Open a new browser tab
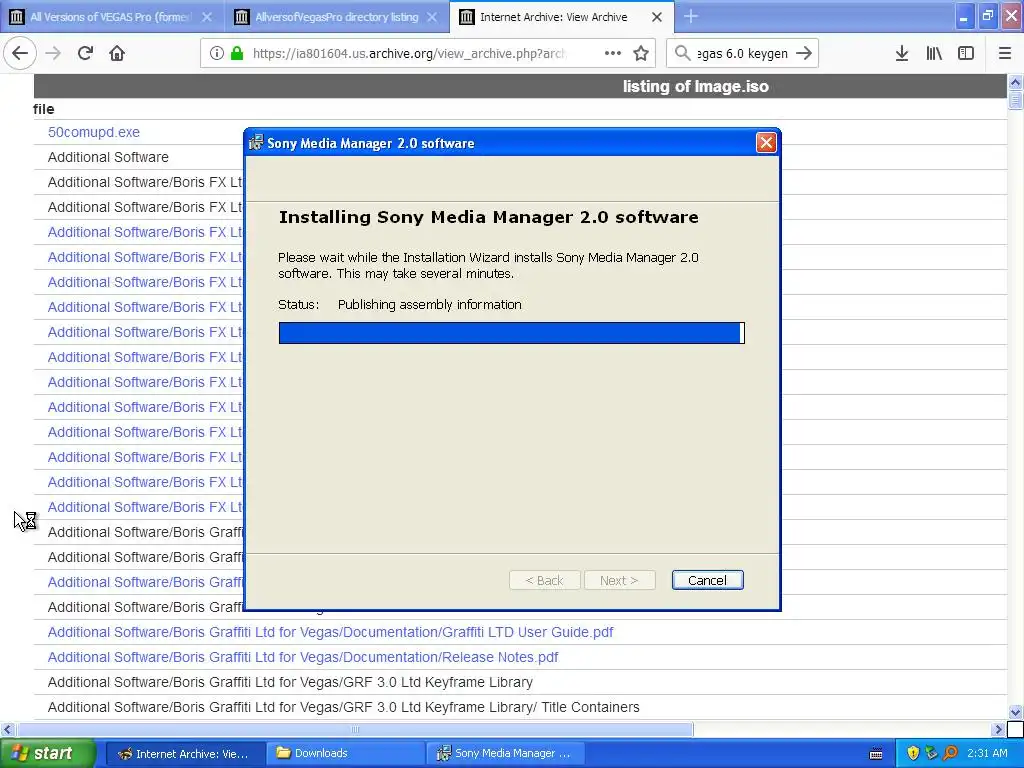This screenshot has height=768, width=1024. [691, 16]
